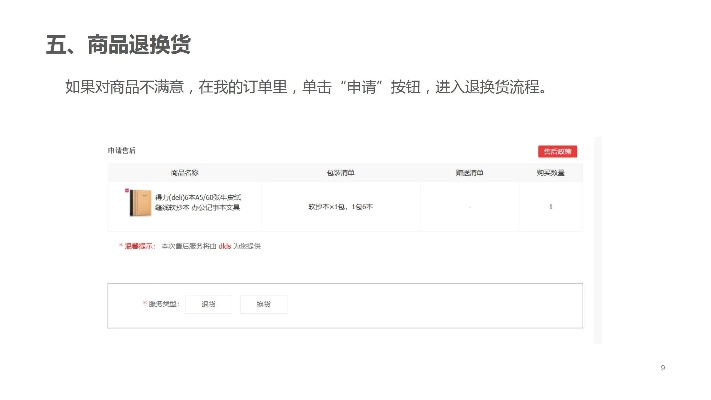Click the 申请售后 section heading
The height and width of the screenshot is (400, 711).
click(122, 151)
